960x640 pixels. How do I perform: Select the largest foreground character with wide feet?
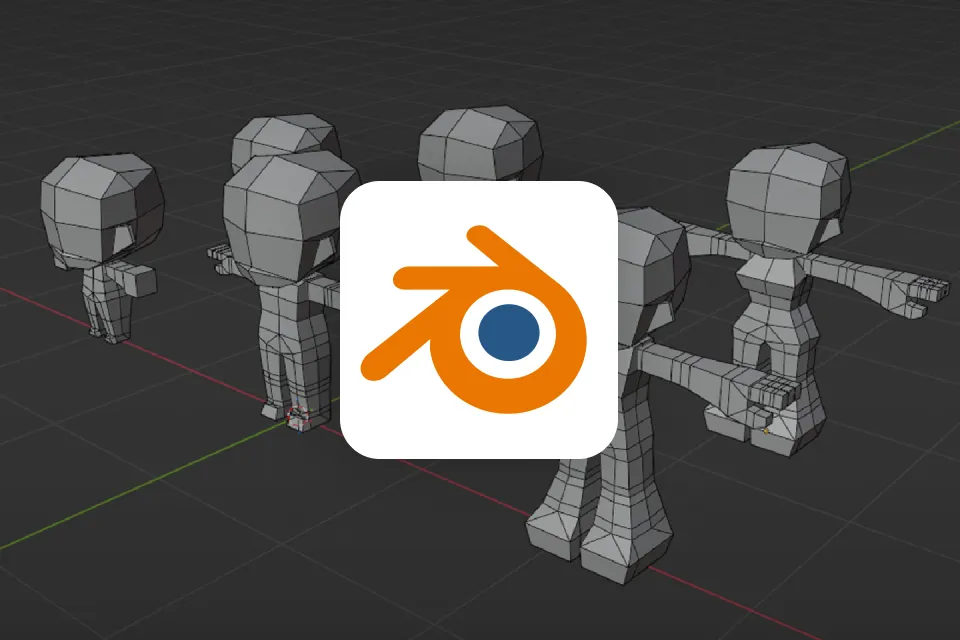637,398
